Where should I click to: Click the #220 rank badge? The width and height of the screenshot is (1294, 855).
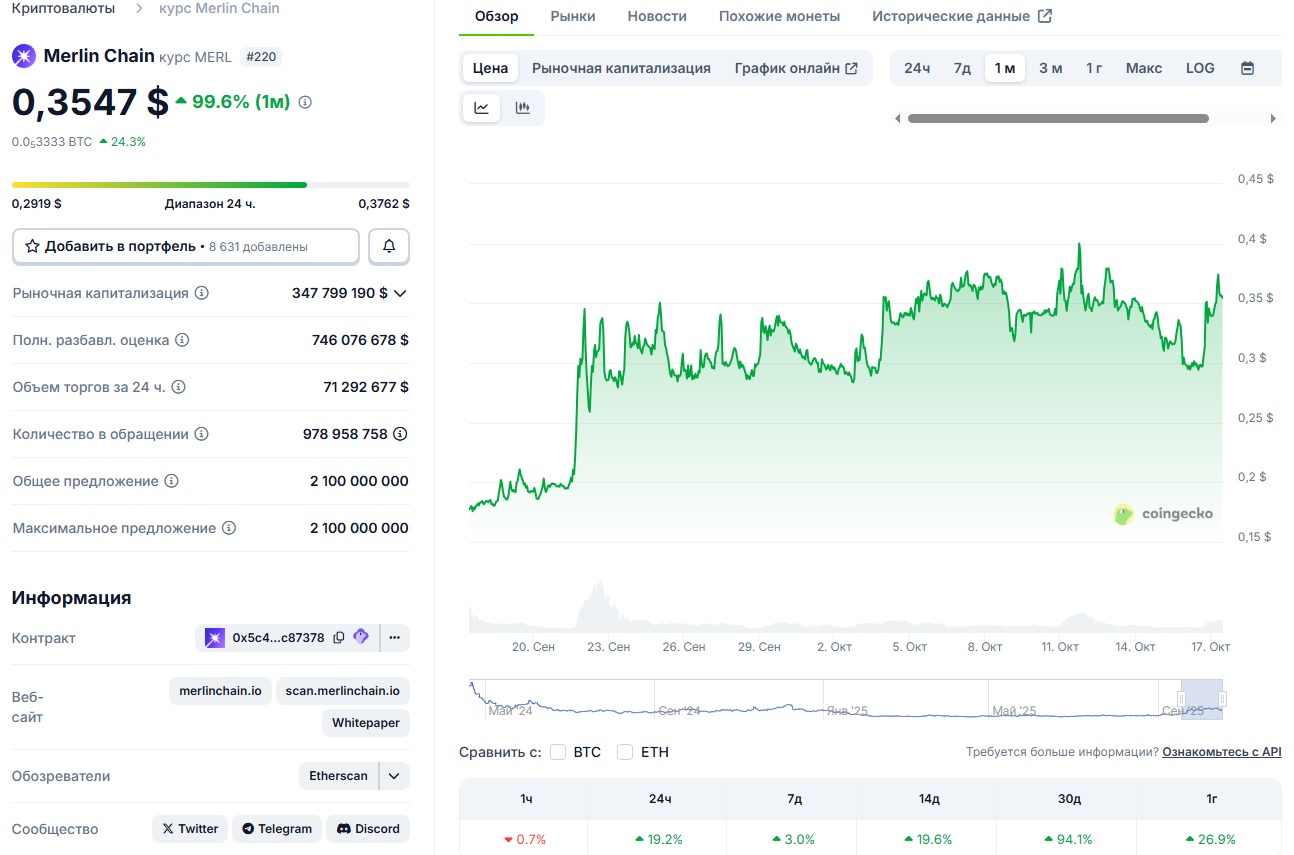261,57
